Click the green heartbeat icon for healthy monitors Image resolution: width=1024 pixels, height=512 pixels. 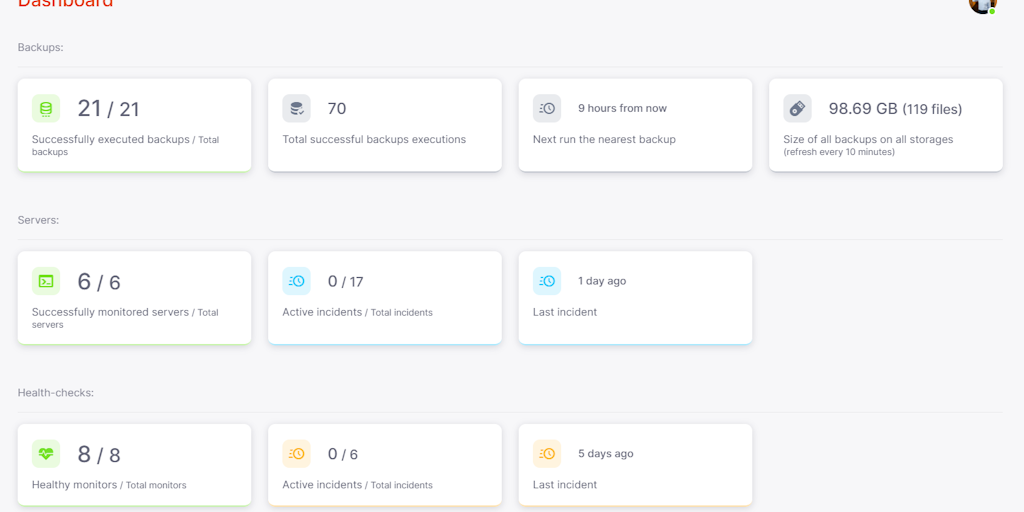click(x=46, y=454)
